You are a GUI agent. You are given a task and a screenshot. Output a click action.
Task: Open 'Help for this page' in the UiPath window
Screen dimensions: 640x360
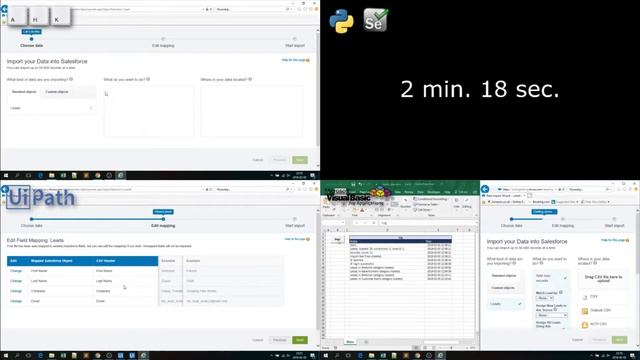pos(297,239)
